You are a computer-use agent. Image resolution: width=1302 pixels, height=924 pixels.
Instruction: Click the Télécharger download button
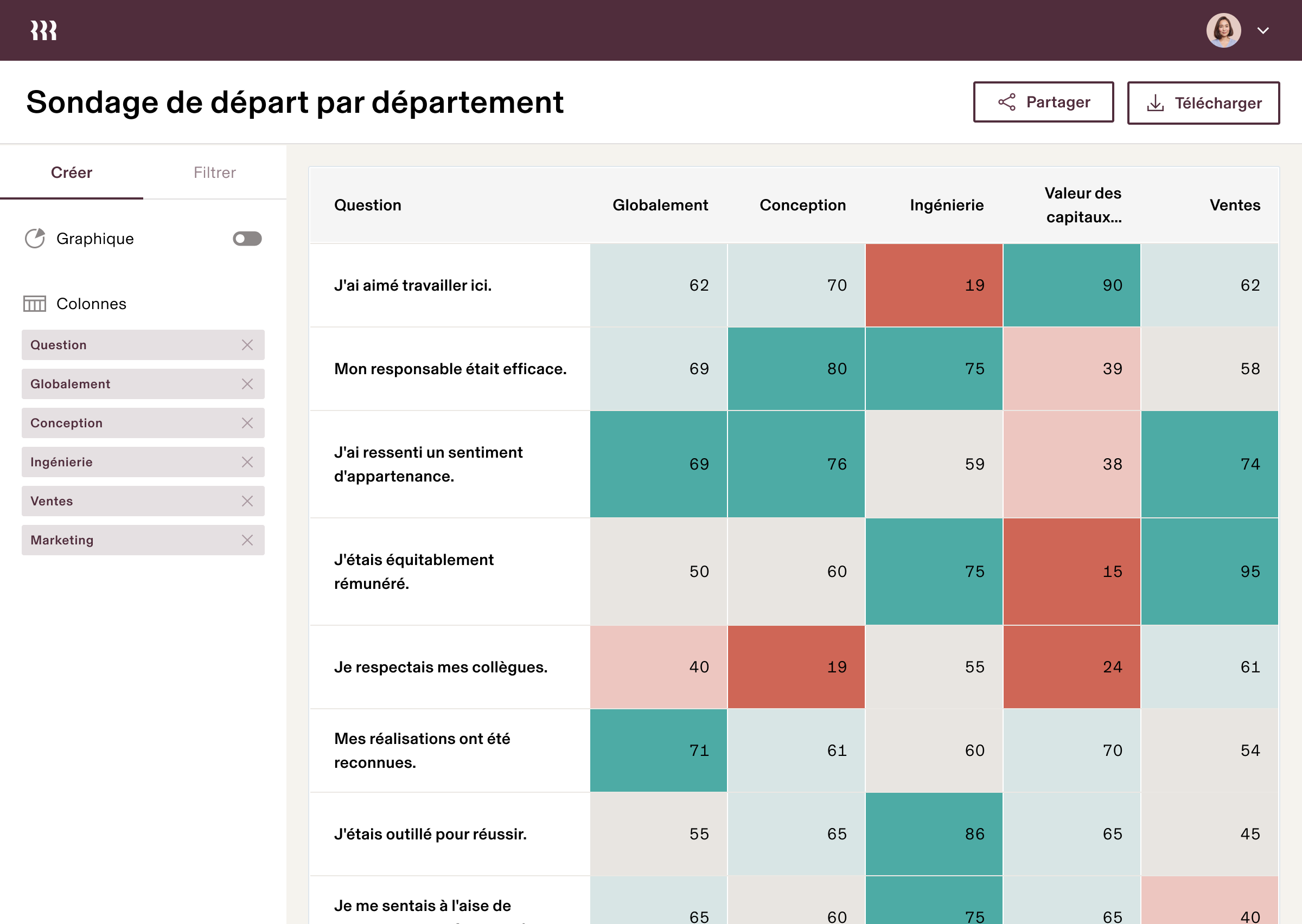(x=1203, y=103)
